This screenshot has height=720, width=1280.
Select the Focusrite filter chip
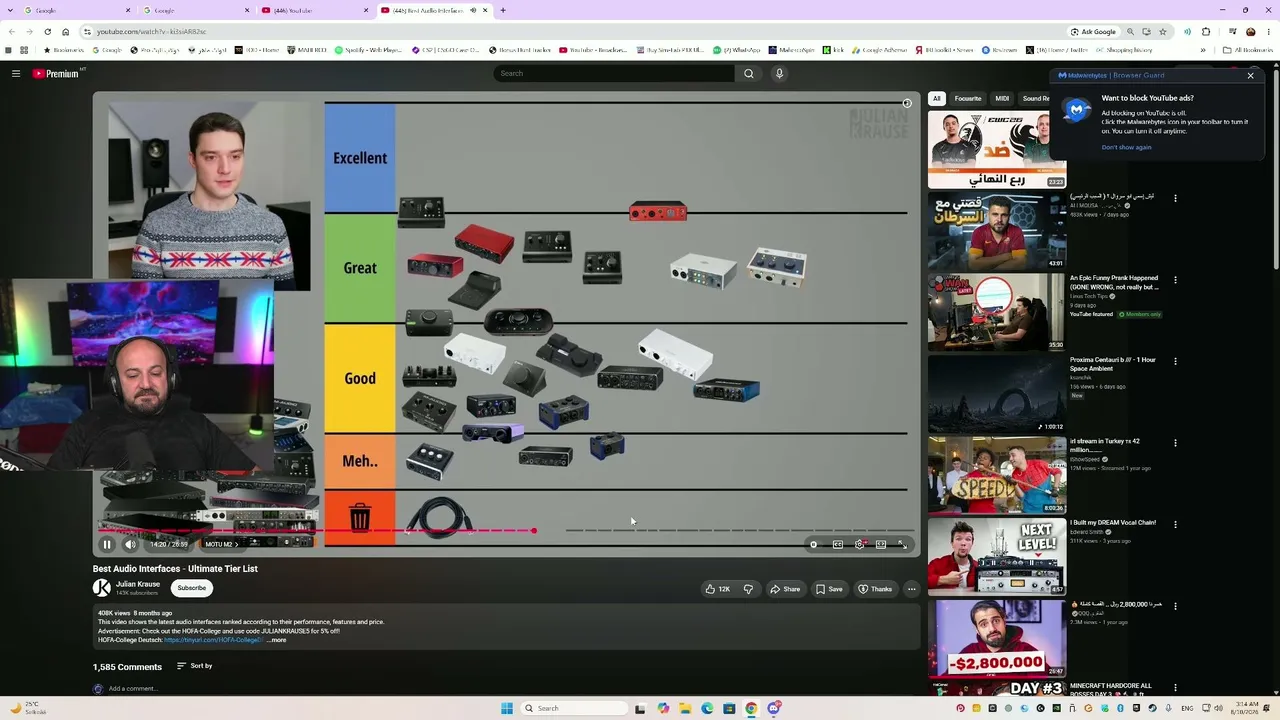tap(968, 99)
